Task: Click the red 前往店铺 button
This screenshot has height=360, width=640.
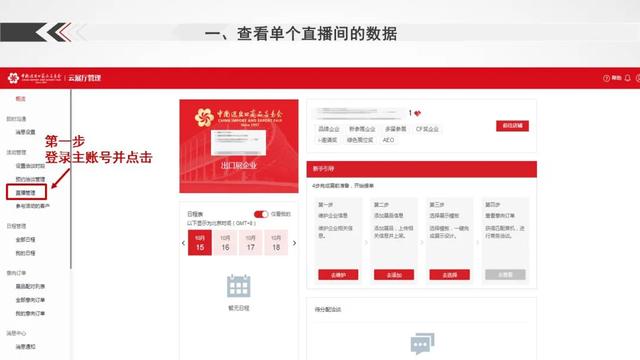Action: 512,126
